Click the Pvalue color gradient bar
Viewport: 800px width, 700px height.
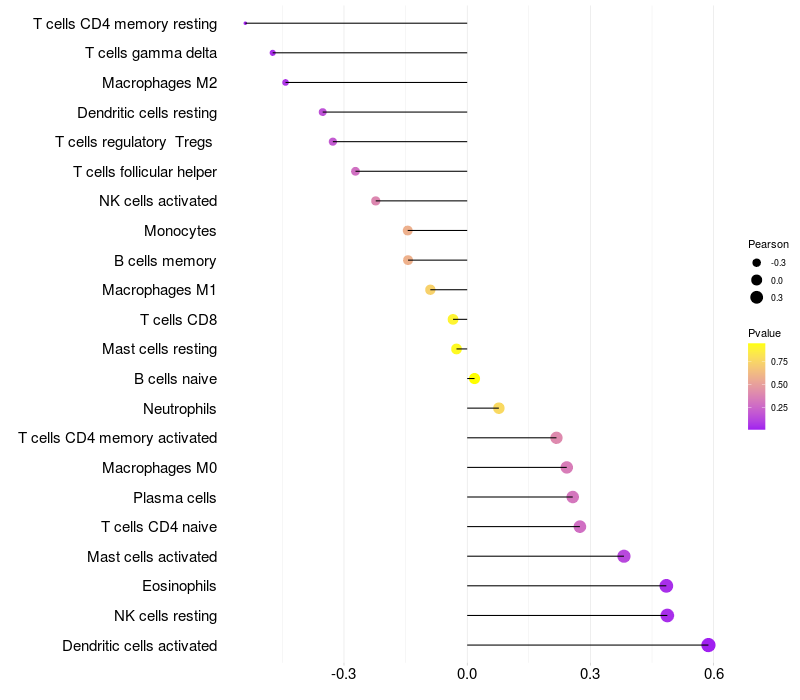(x=757, y=386)
